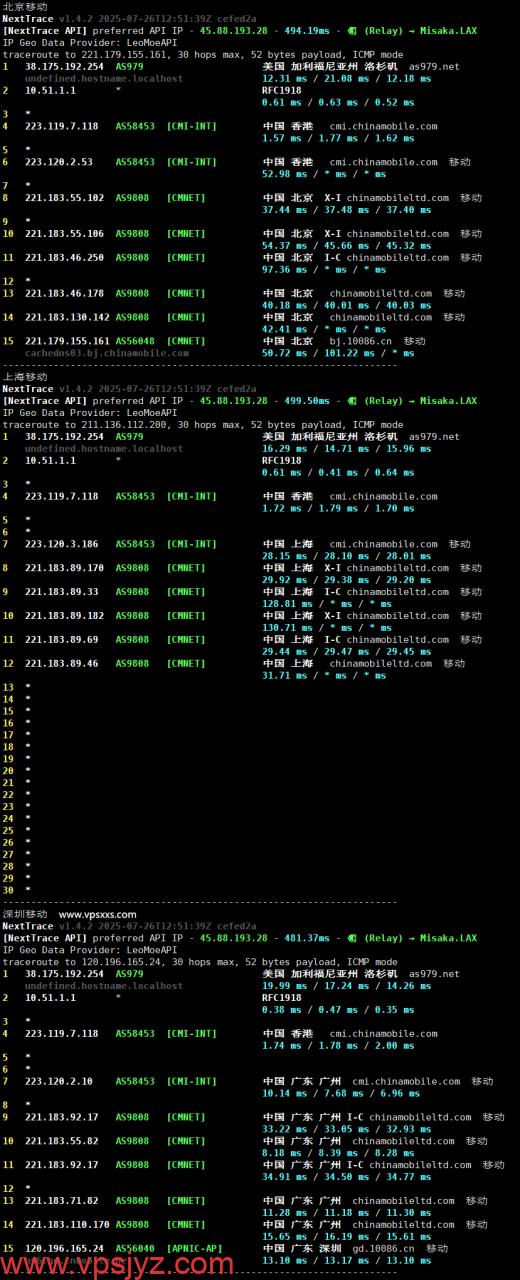Screen dimensions: 520x1280
Task: Click IP address 221.183.89.182
Action: point(65,616)
